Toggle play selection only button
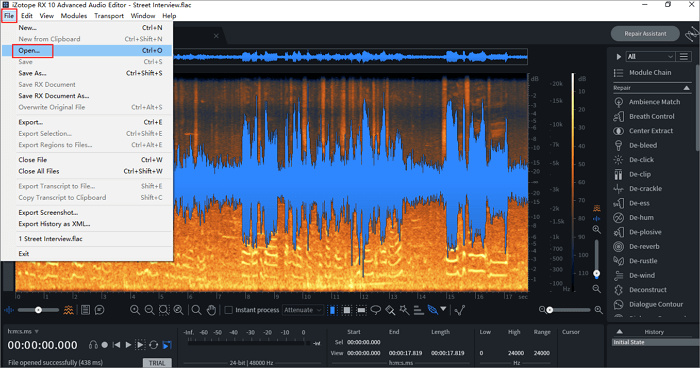 tap(140, 345)
